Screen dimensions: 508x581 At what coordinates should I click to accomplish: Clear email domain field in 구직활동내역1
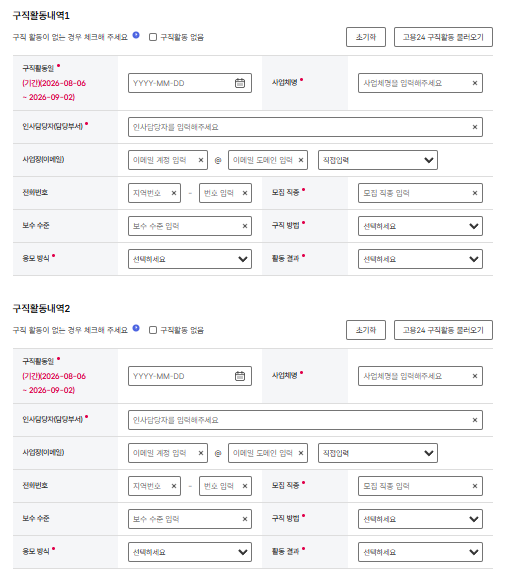pos(301,160)
